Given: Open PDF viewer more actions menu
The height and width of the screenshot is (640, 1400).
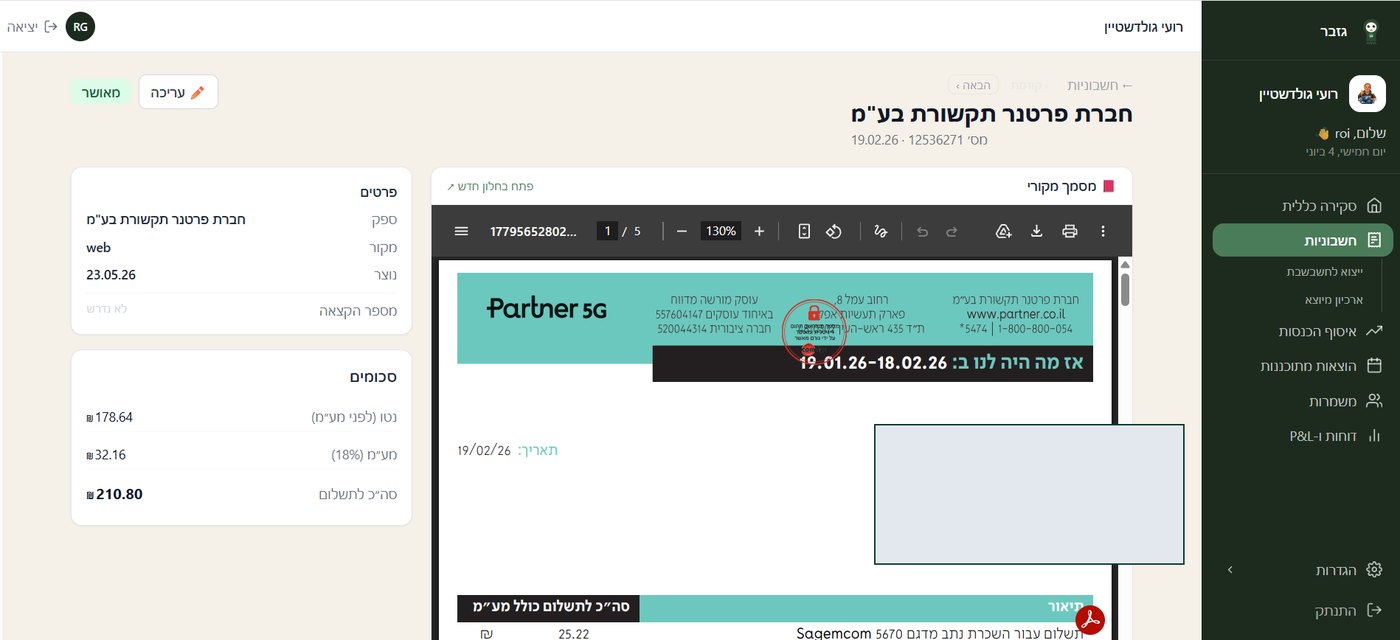Looking at the screenshot, I should (x=1103, y=231).
